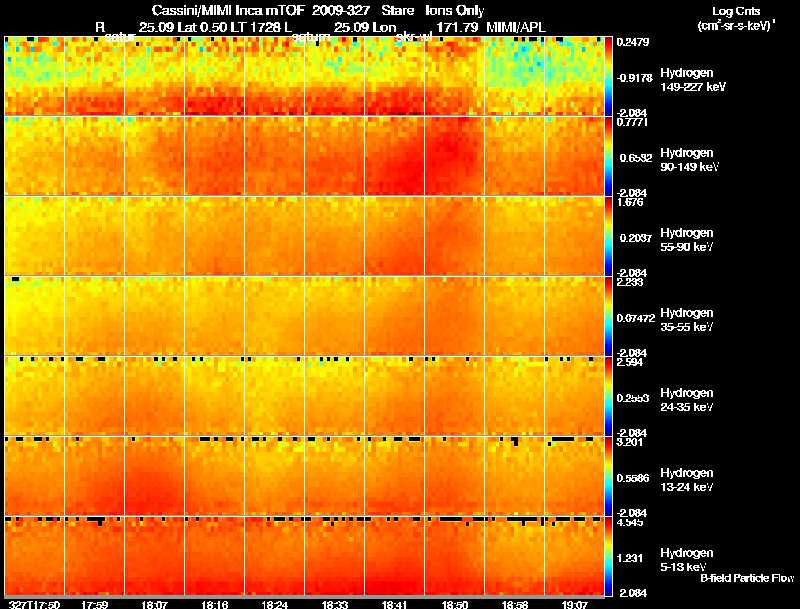Click the 'Hydrogen 24-35 keV' label
This screenshot has width=800, height=609.
[687, 400]
